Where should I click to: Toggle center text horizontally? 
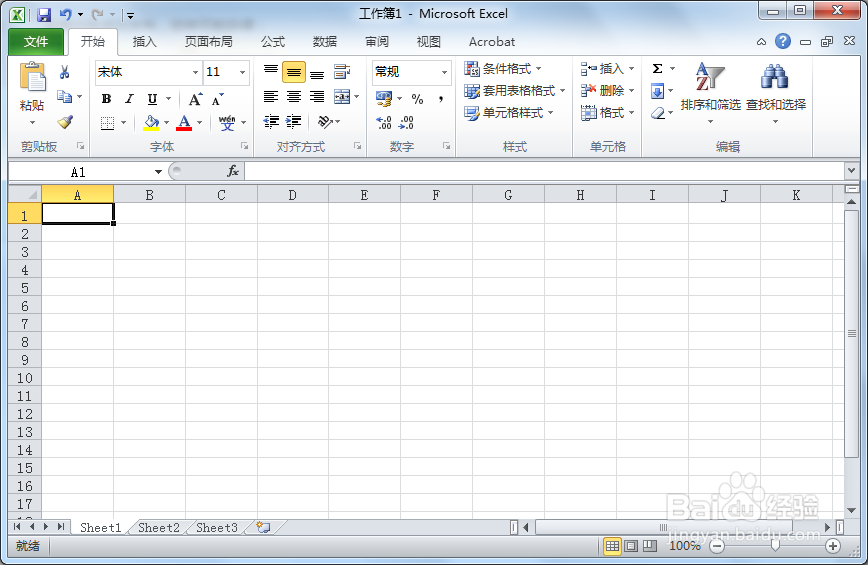tap(293, 97)
